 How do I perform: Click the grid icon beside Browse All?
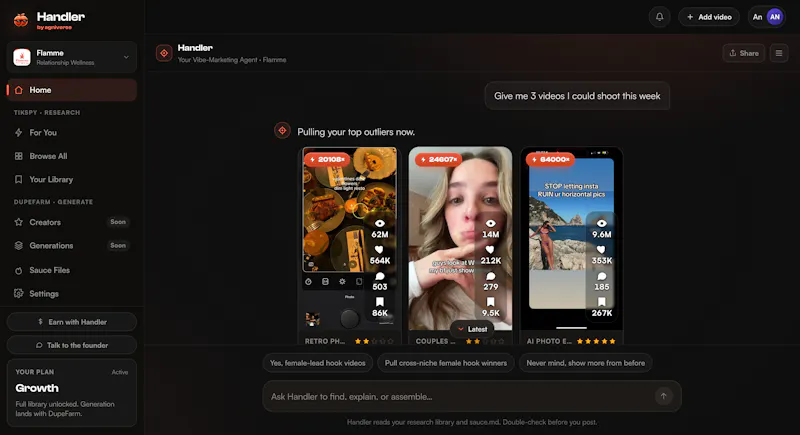tap(19, 156)
